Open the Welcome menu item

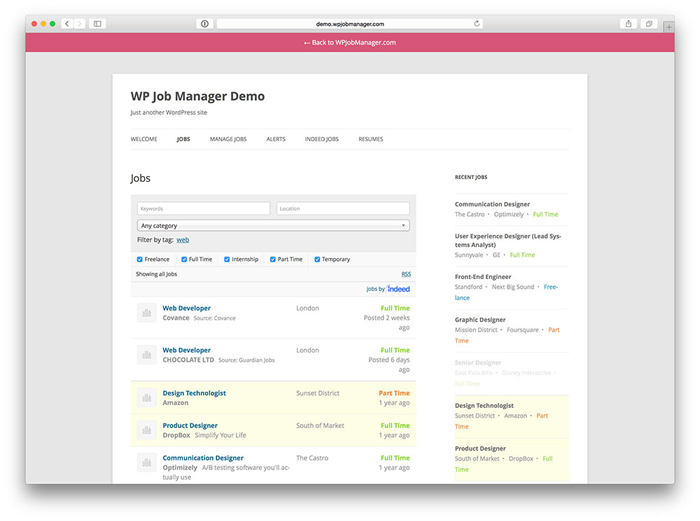144,139
